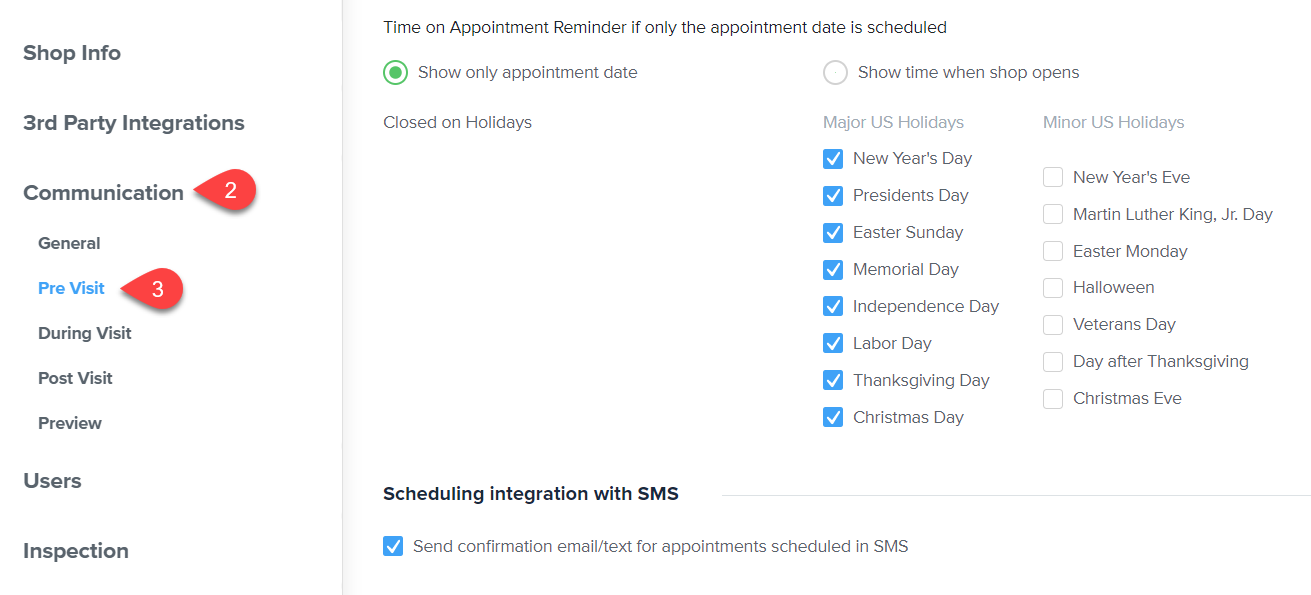The height and width of the screenshot is (595, 1311).
Task: Collapse the Communication section
Action: (x=103, y=193)
